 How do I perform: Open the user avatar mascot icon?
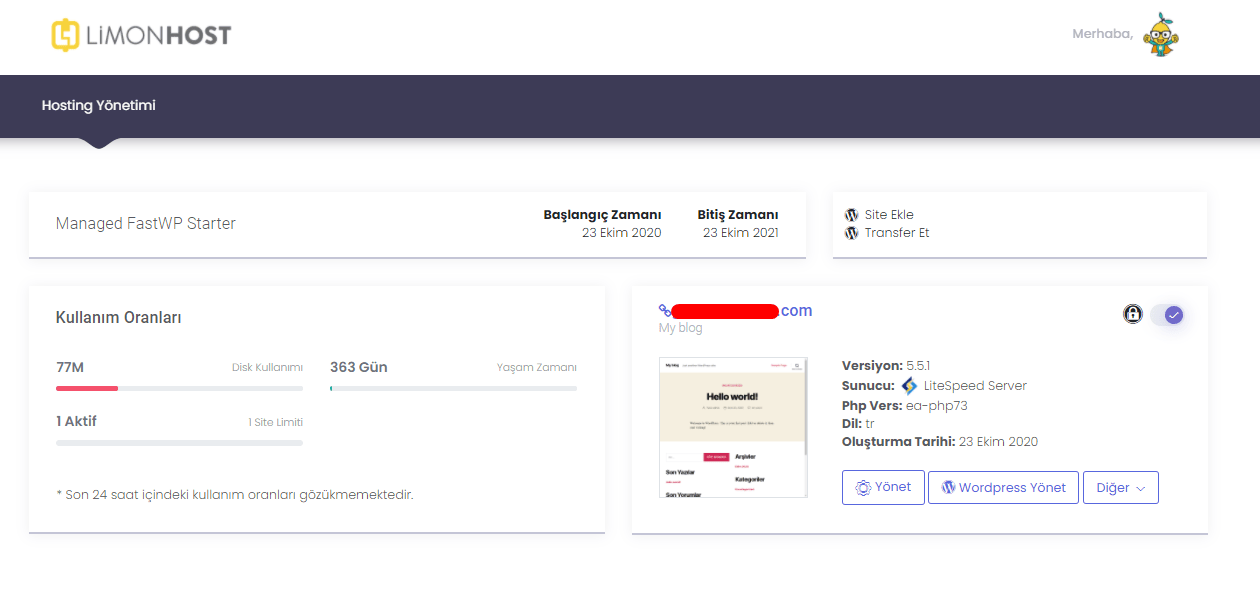[1161, 34]
